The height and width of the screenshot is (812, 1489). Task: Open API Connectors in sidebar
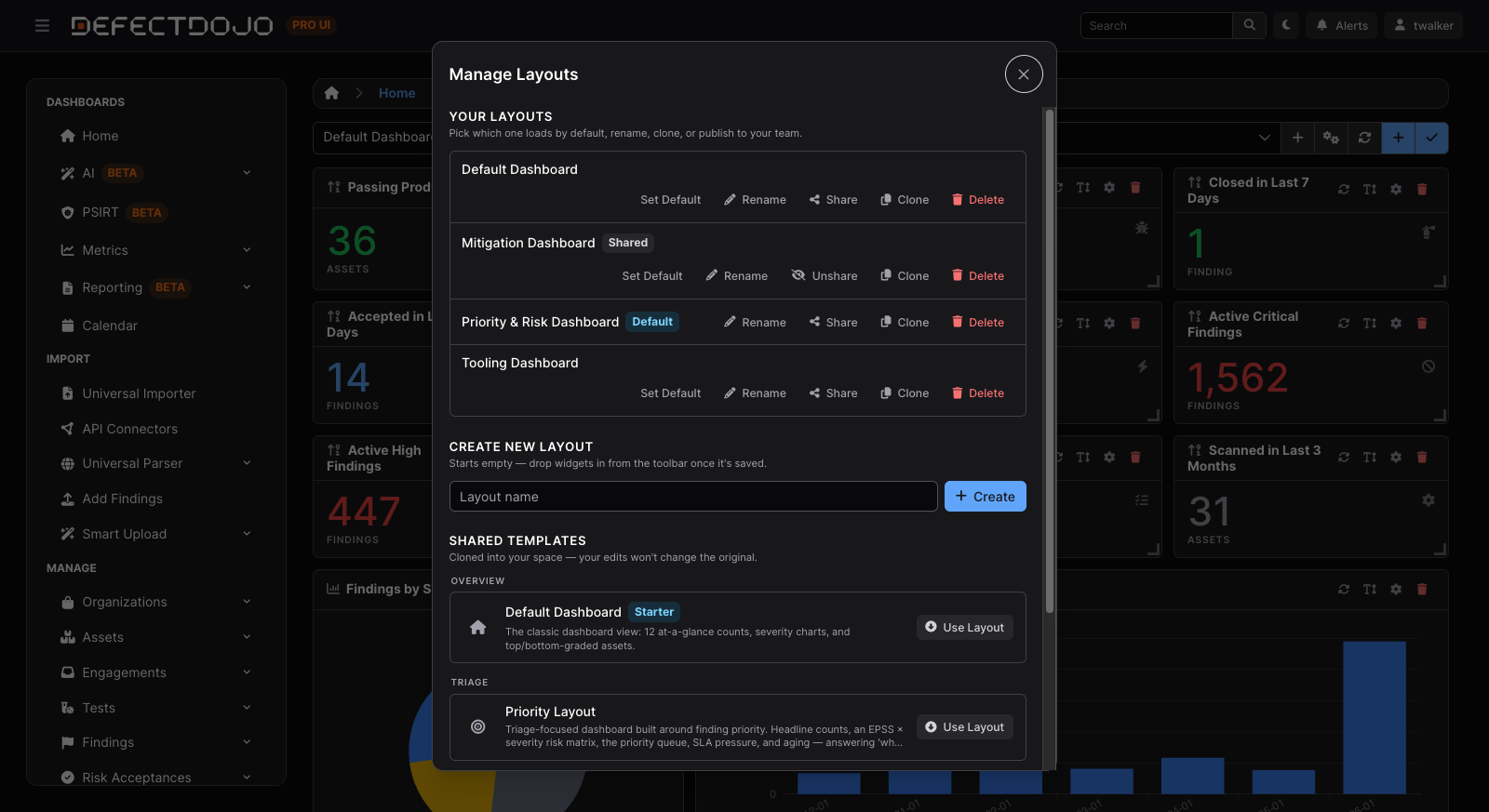click(x=129, y=429)
